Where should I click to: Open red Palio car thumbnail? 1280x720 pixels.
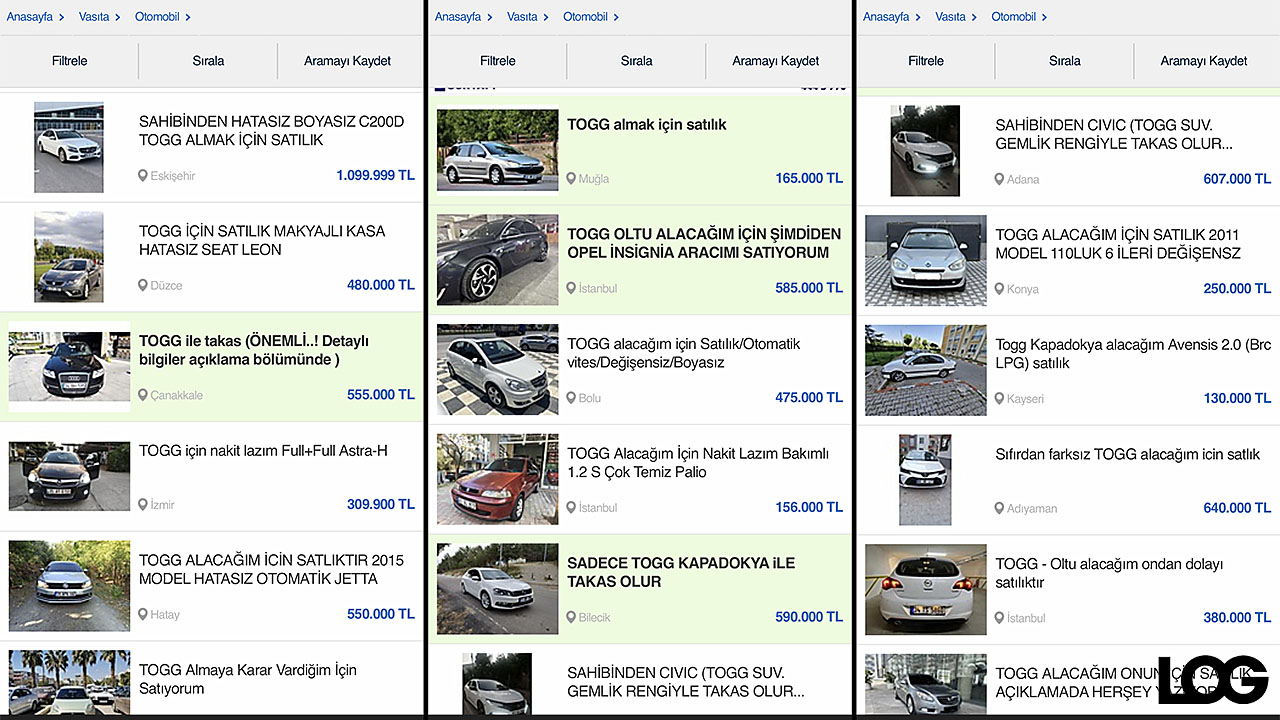[497, 479]
